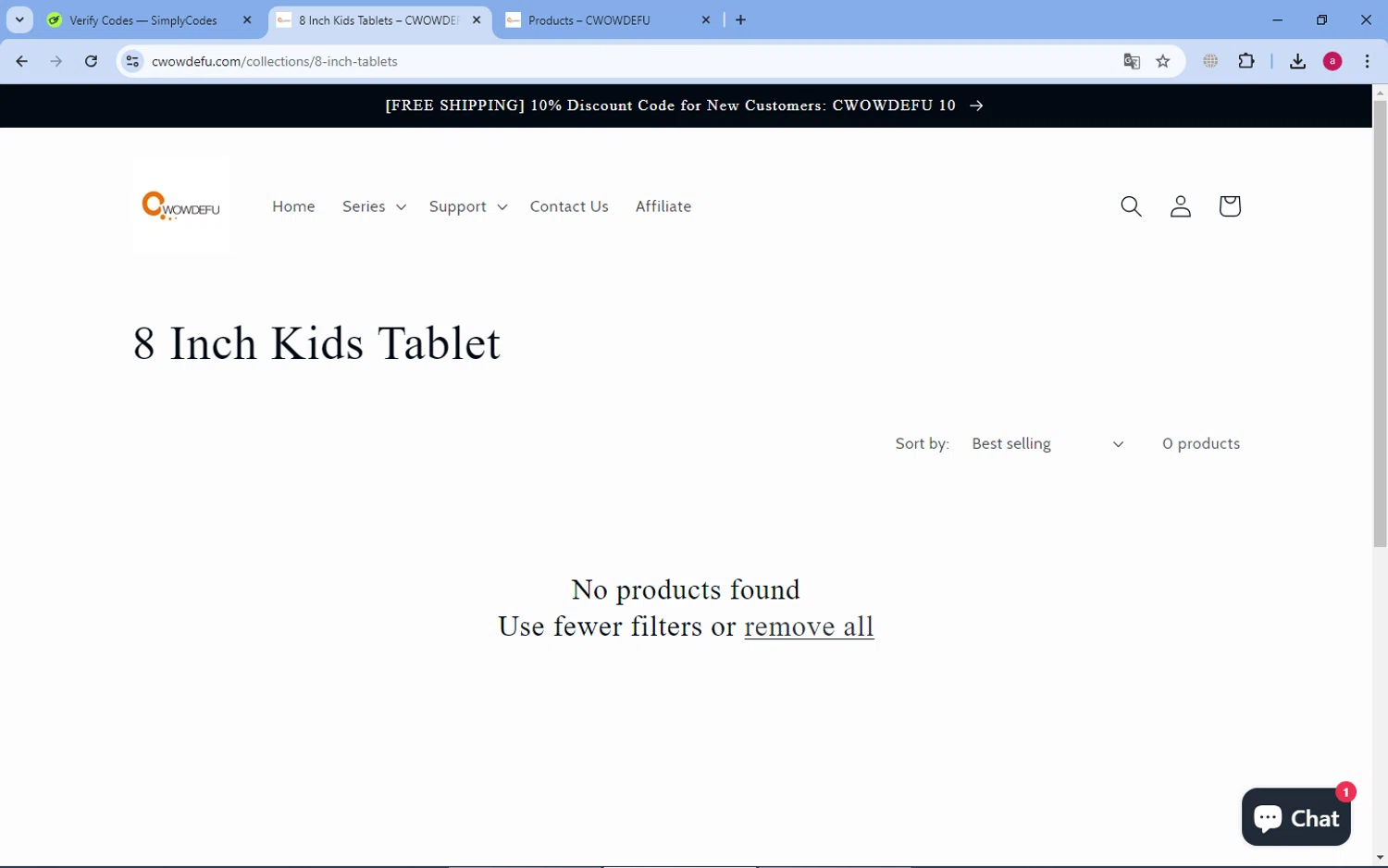Screen dimensions: 1388x868
Task: Open the Chrome profile avatar
Action: click(1332, 61)
